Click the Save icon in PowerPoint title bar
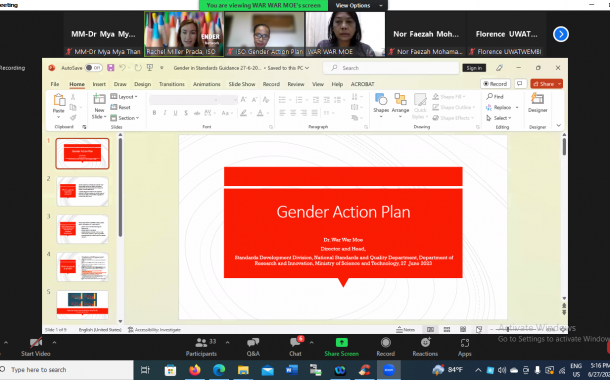This screenshot has height=380, width=610. click(x=110, y=68)
